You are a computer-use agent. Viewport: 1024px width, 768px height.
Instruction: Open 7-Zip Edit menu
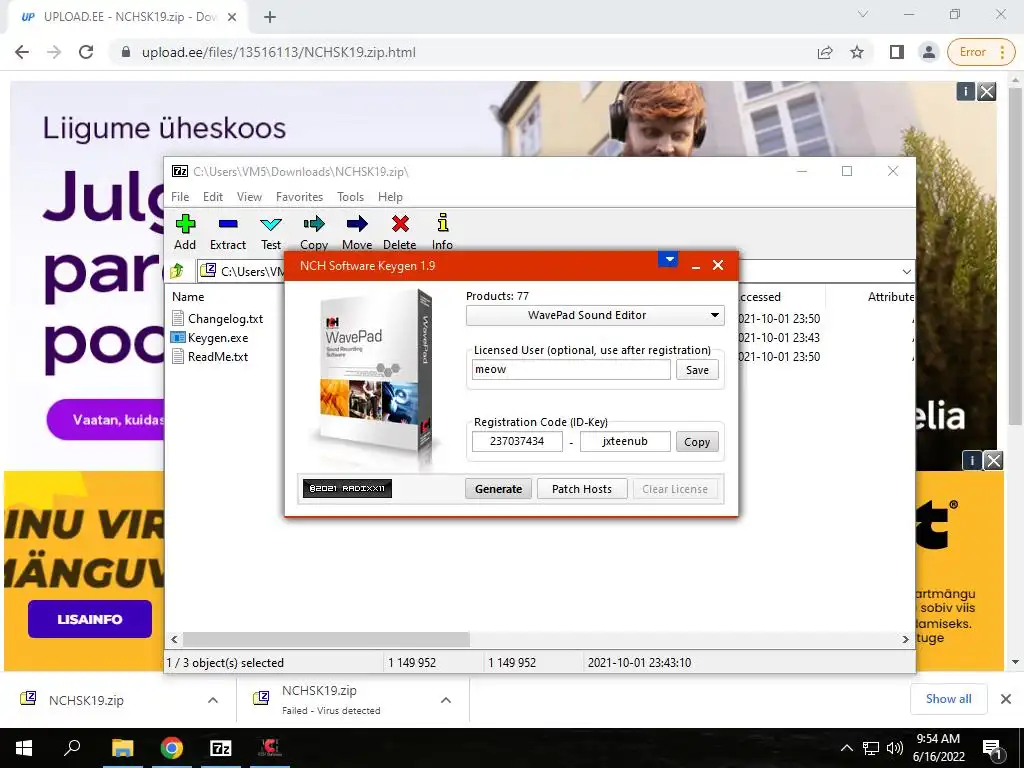[x=213, y=197]
